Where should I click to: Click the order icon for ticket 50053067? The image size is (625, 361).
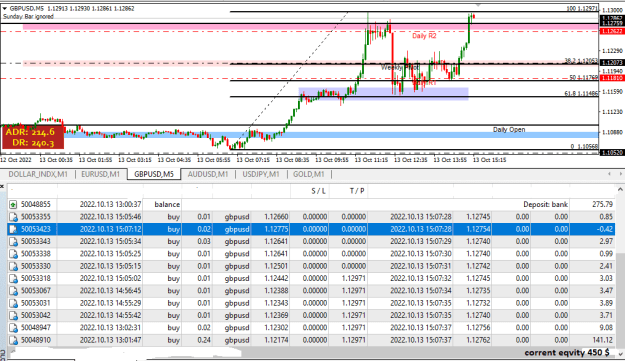tap(13, 291)
